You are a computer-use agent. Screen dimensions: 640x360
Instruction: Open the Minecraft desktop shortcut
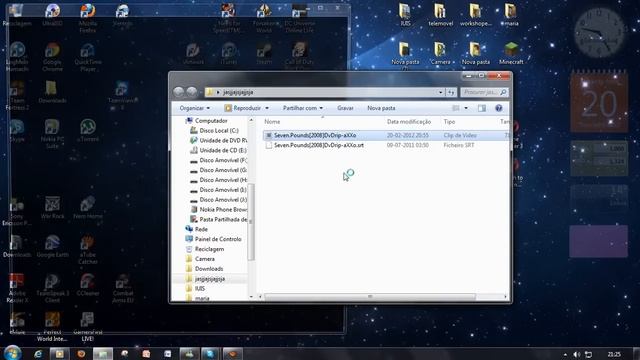[511, 53]
